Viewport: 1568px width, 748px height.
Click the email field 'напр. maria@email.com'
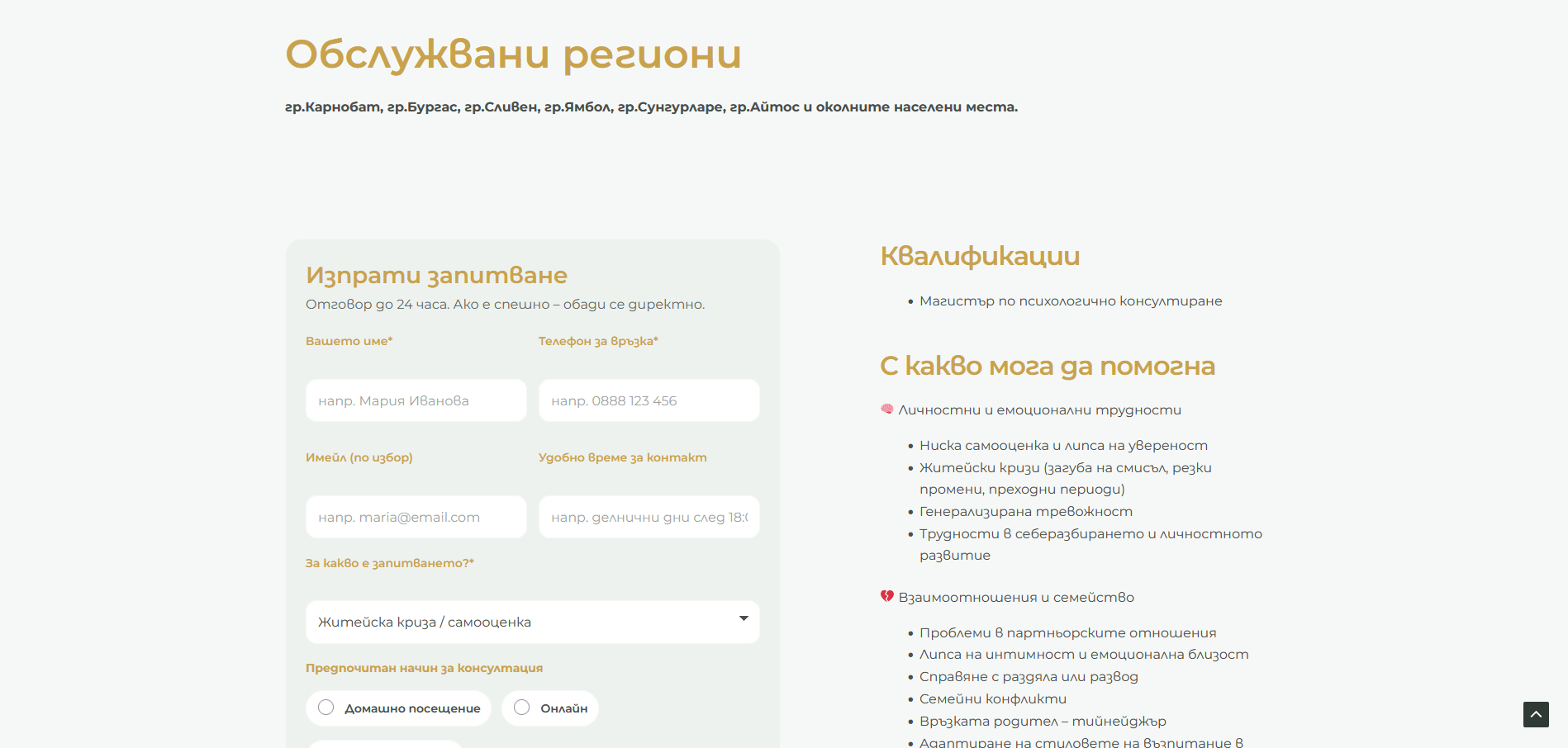[416, 517]
